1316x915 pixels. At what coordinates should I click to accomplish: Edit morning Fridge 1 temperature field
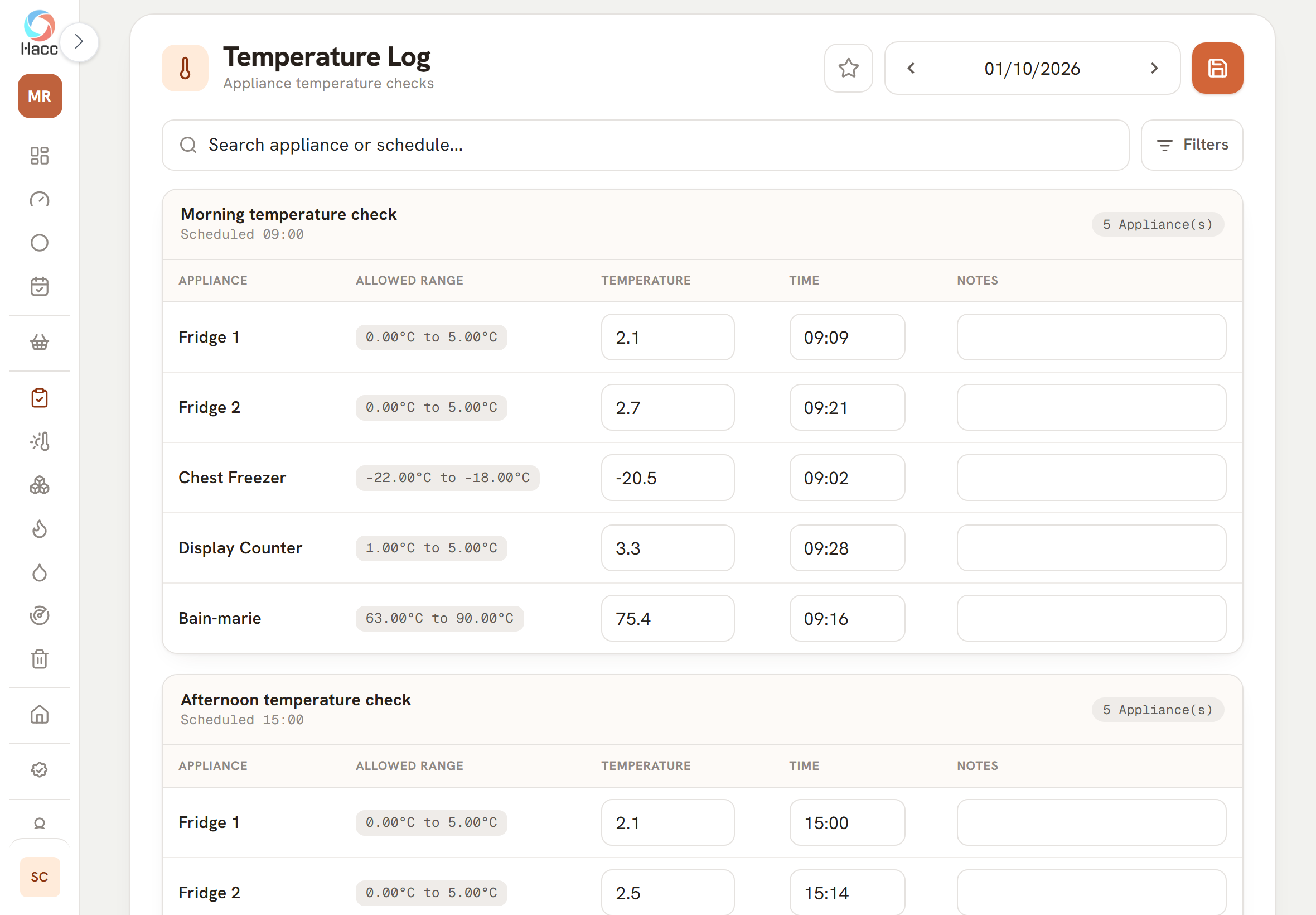(667, 337)
